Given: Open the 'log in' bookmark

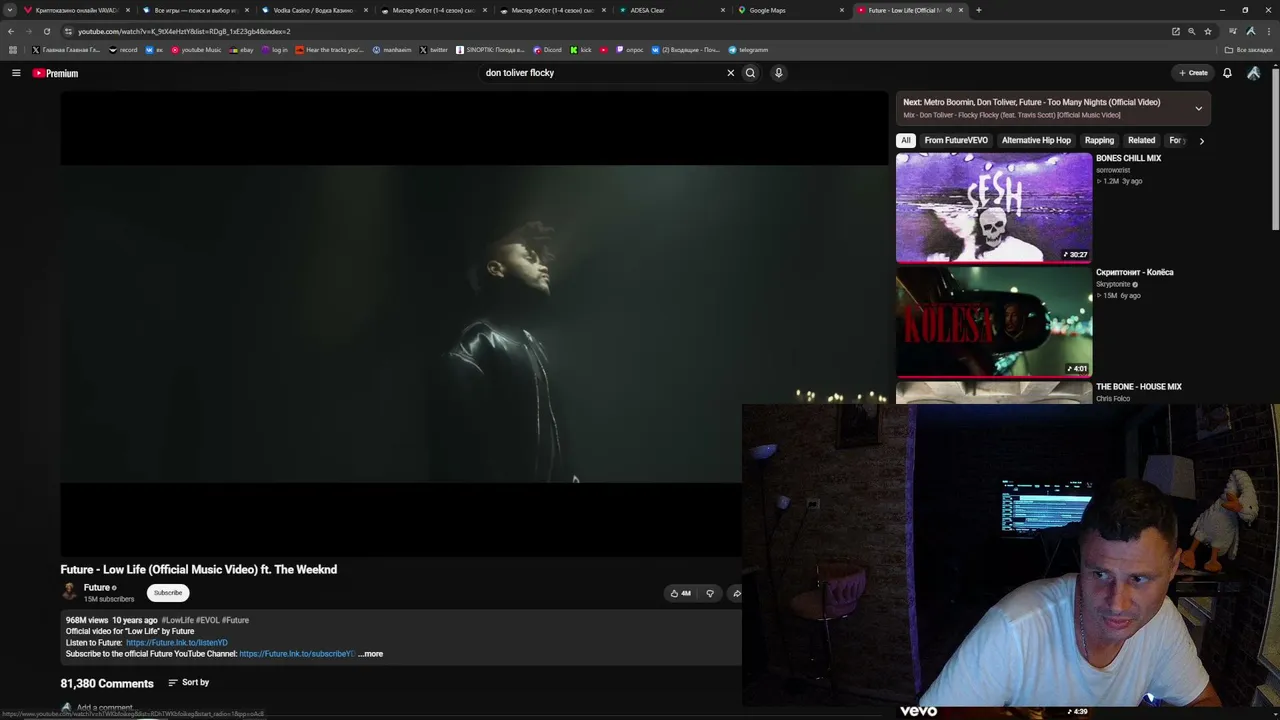Looking at the screenshot, I should (x=274, y=50).
